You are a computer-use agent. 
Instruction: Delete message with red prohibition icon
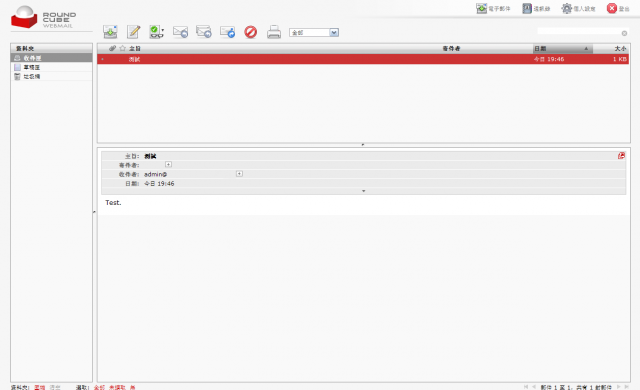[251, 32]
